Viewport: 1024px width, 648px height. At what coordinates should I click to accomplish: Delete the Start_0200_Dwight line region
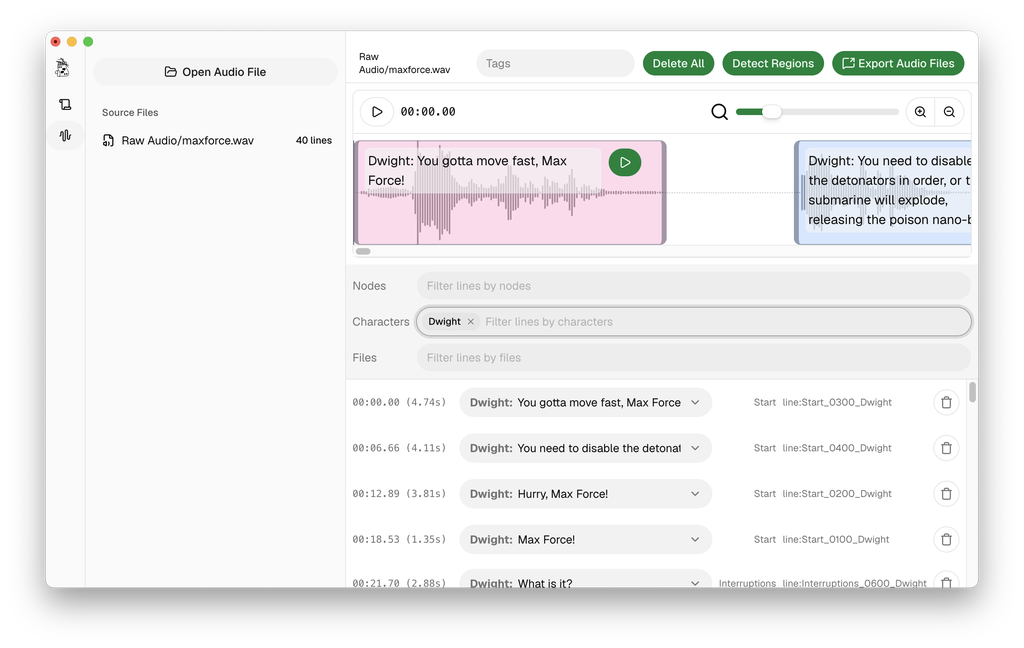[x=946, y=494]
